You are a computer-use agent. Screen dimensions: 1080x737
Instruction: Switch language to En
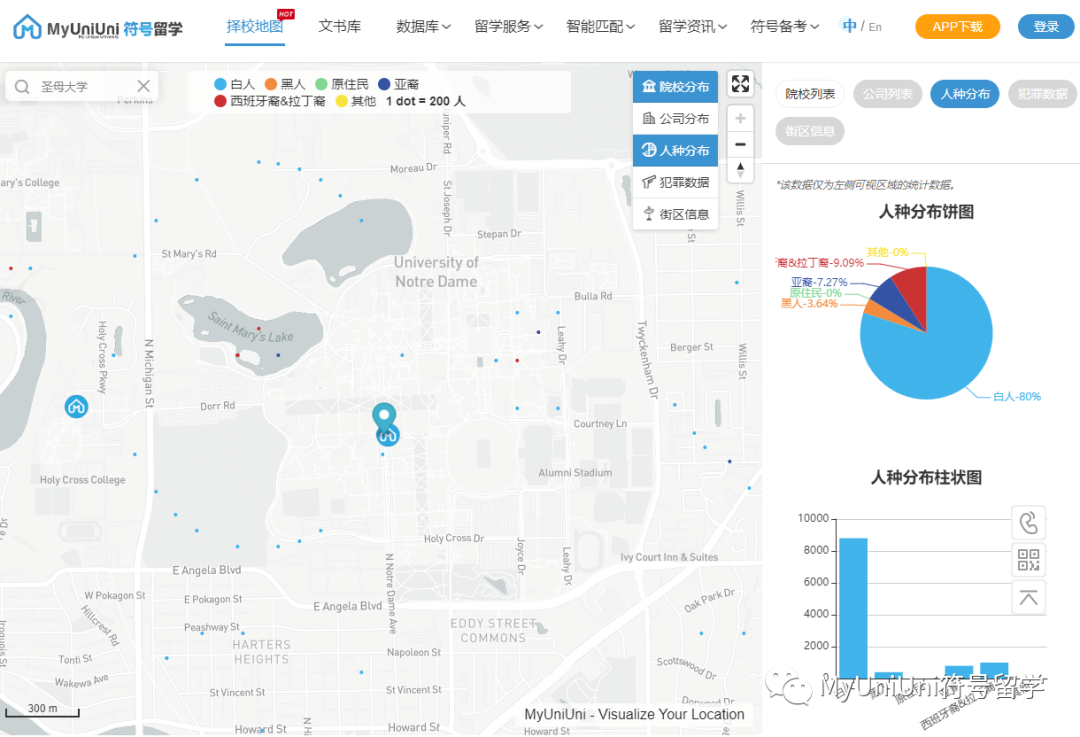click(875, 27)
